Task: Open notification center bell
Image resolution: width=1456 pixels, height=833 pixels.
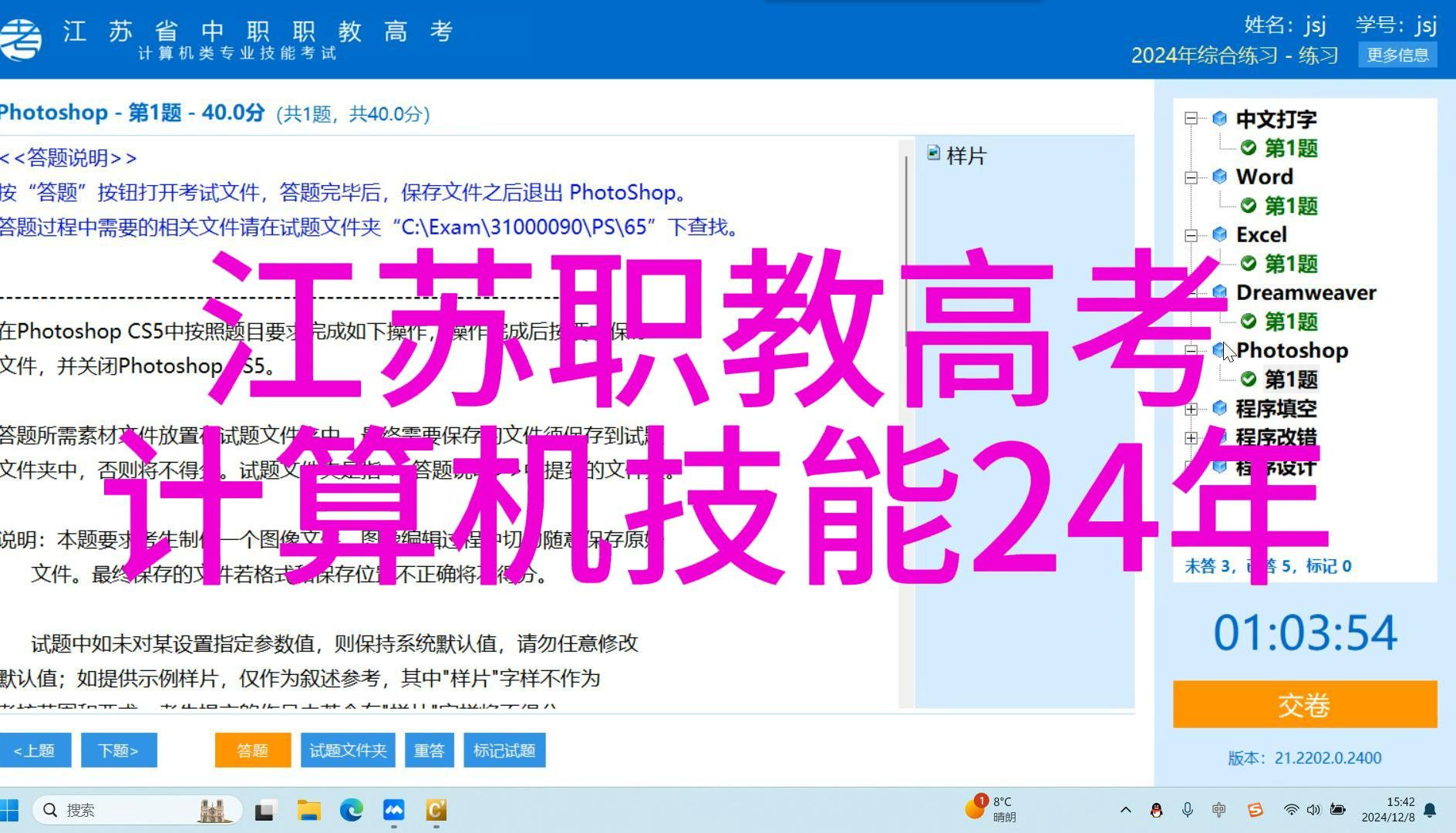Action: pyautogui.click(x=1431, y=810)
